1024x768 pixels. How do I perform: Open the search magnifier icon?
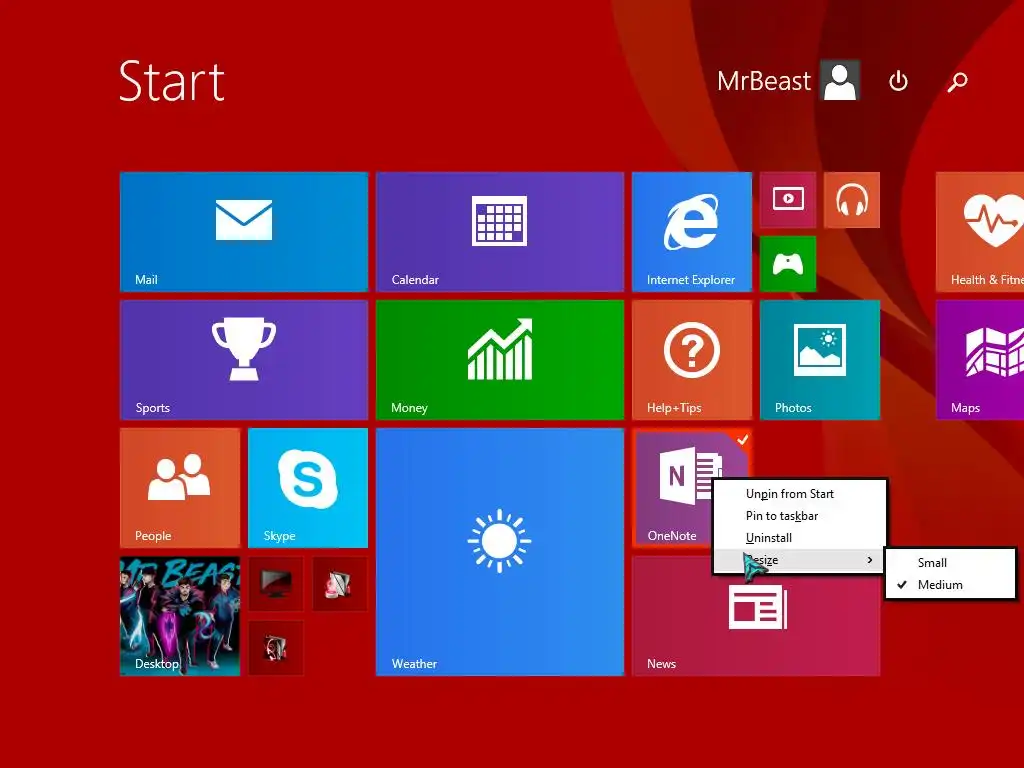tap(957, 82)
